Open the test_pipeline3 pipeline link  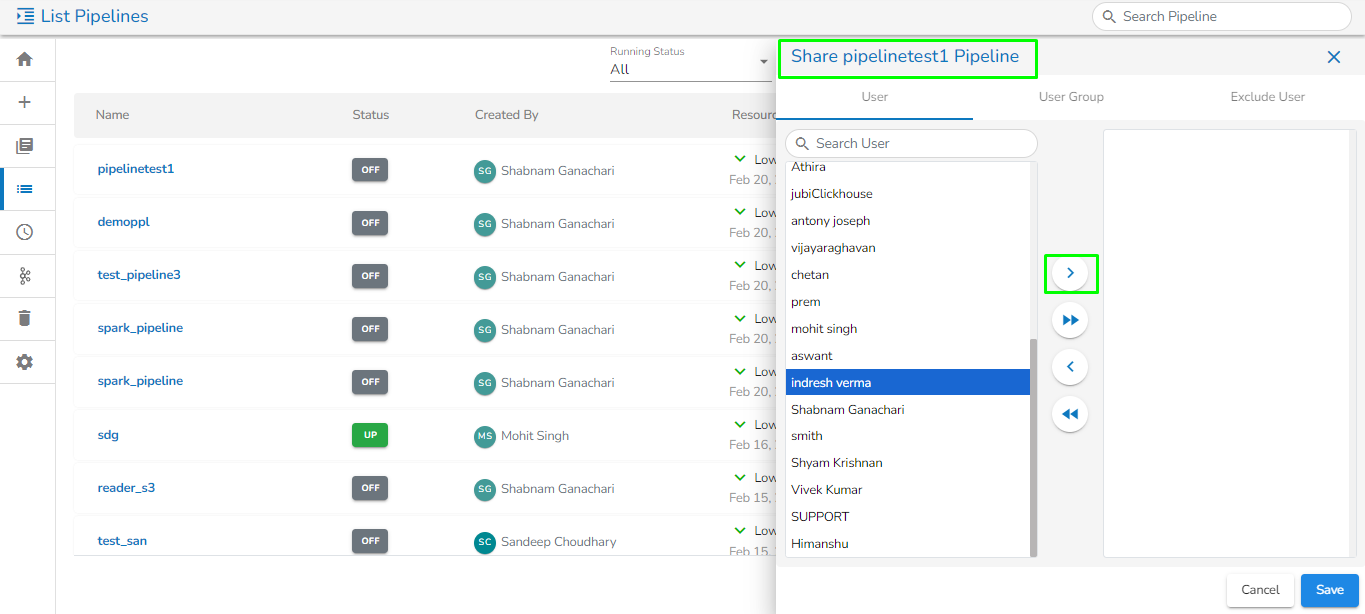[139, 275]
